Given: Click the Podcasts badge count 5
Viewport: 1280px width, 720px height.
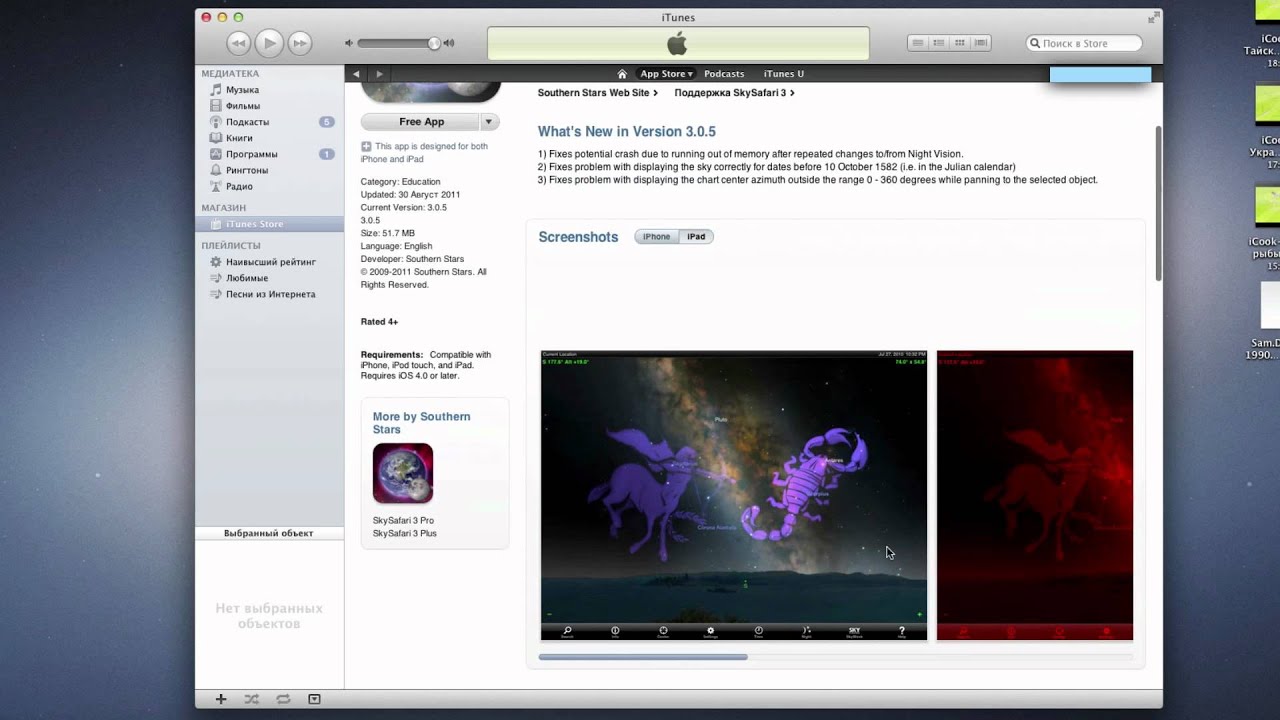Looking at the screenshot, I should pyautogui.click(x=326, y=122).
